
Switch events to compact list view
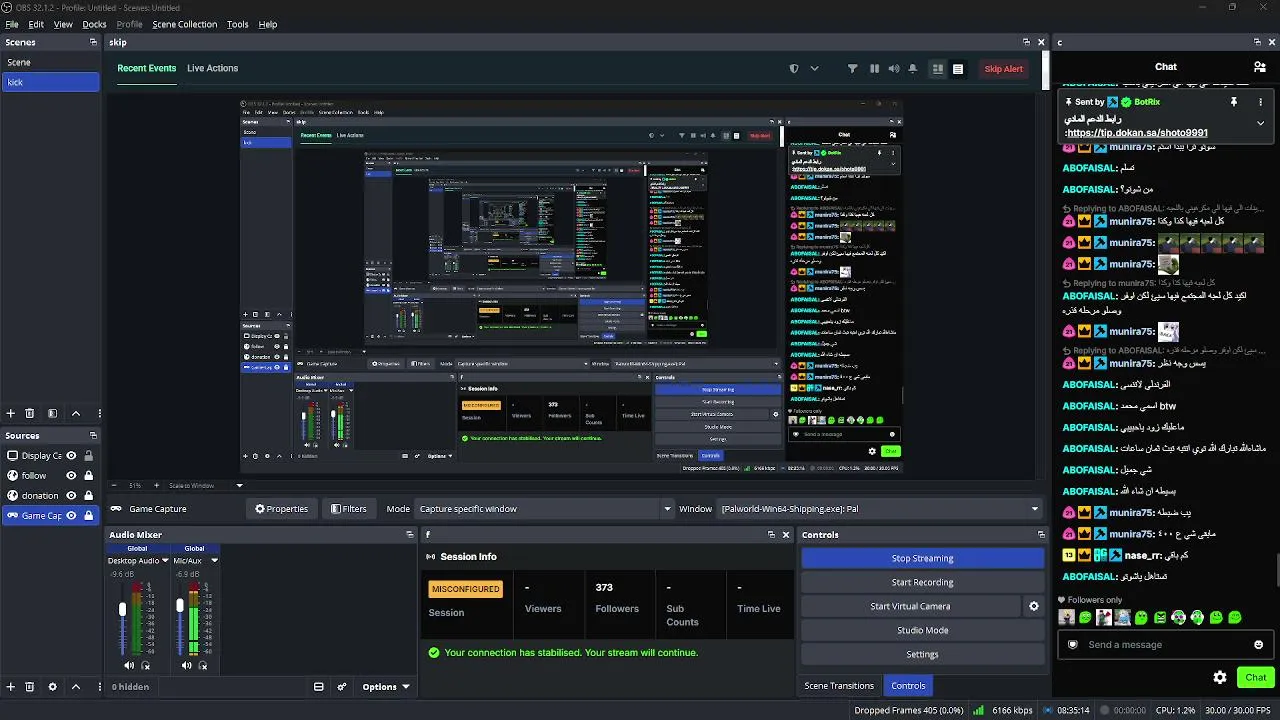[x=958, y=69]
